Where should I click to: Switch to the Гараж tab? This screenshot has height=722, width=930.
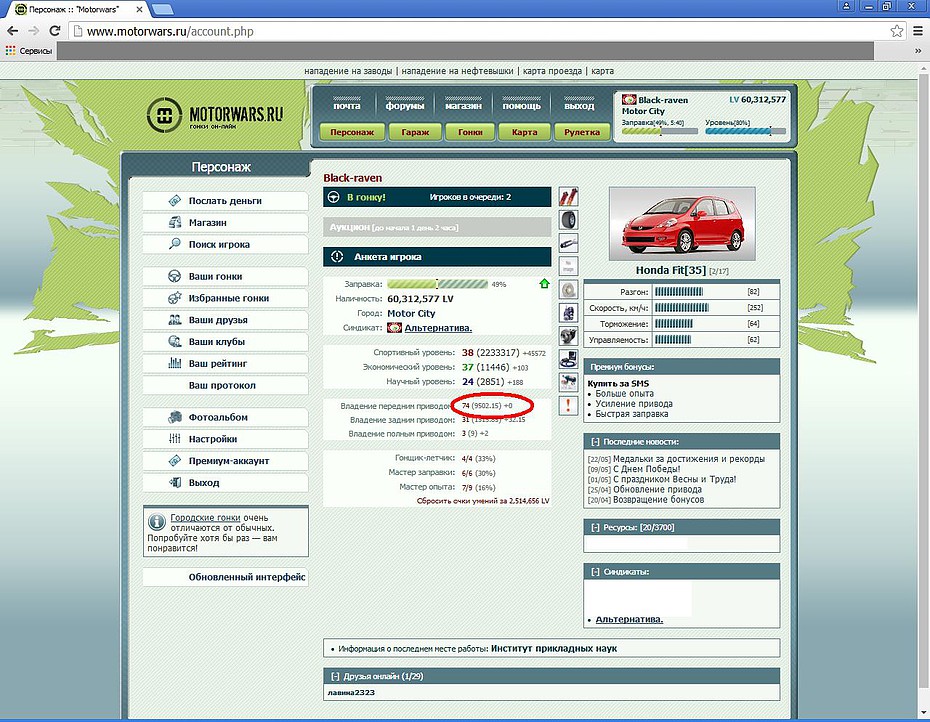[x=415, y=132]
